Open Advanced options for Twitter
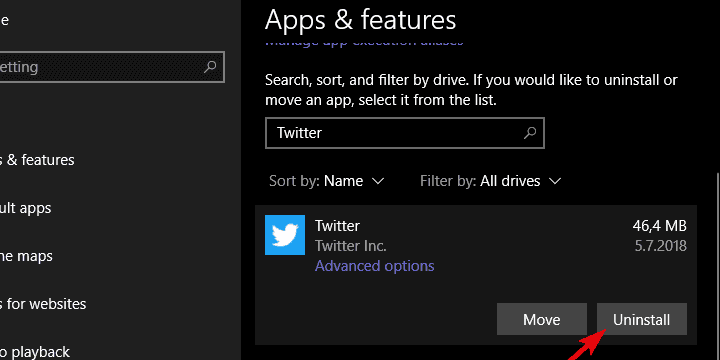The width and height of the screenshot is (720, 360). pyautogui.click(x=375, y=266)
